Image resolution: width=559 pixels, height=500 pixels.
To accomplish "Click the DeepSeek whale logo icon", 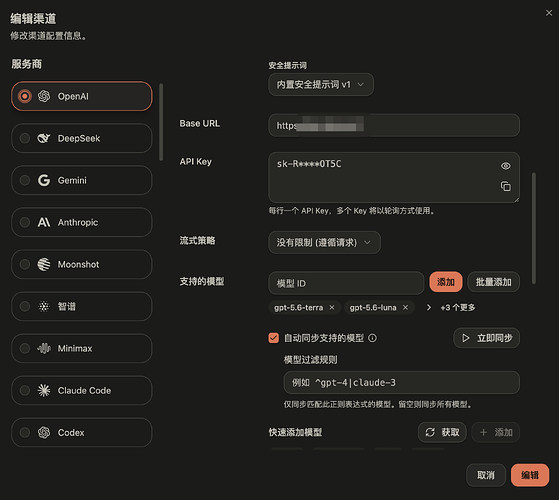I will point(44,138).
